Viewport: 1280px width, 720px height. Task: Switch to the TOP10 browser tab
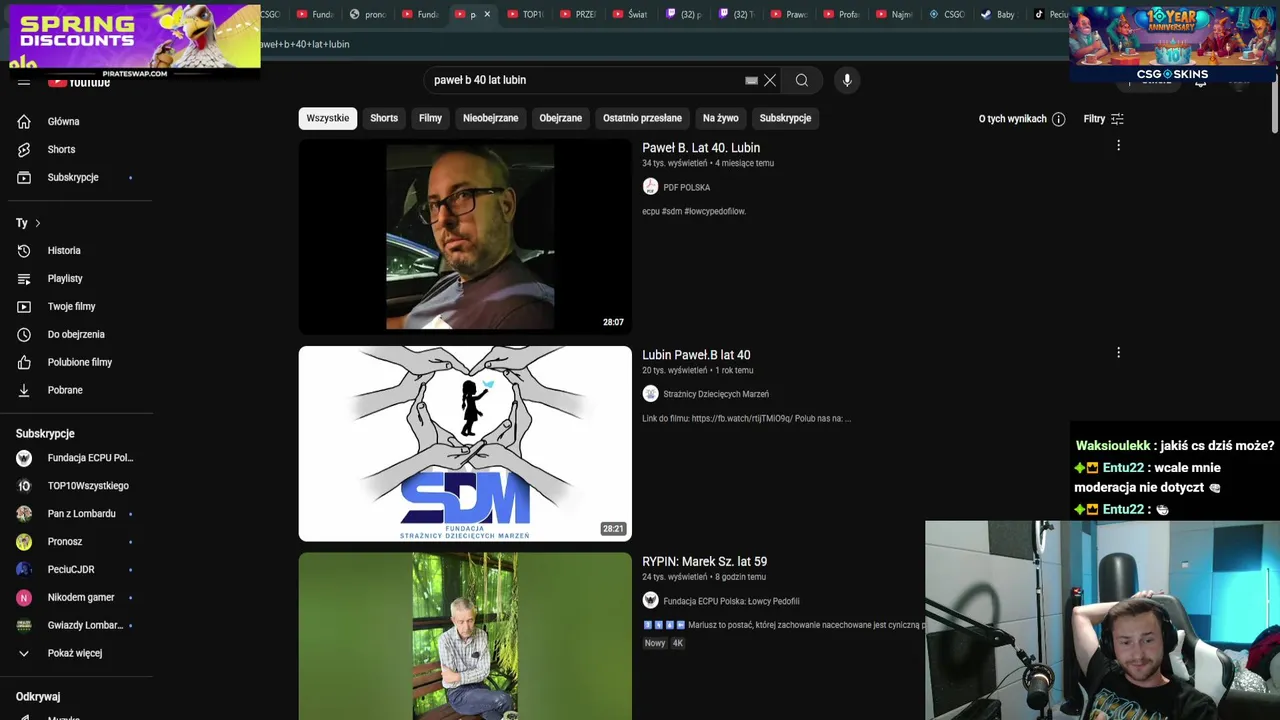tap(525, 14)
